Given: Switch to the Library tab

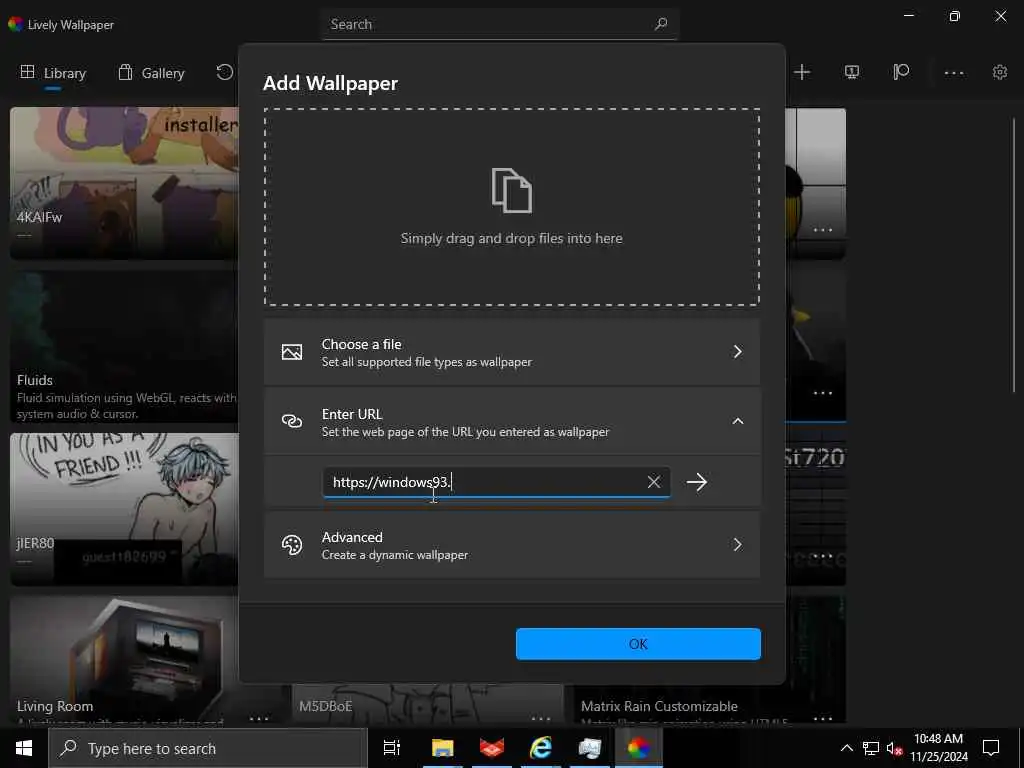Looking at the screenshot, I should pos(53,73).
